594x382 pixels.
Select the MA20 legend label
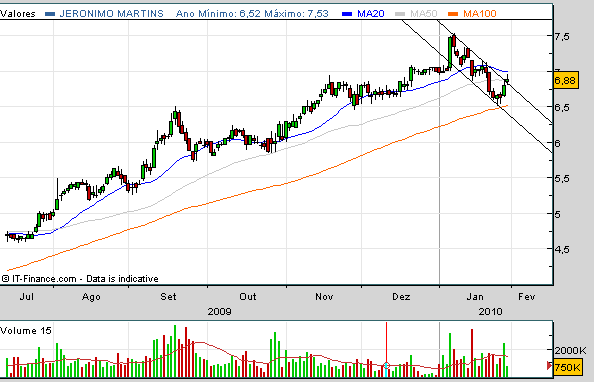coord(370,14)
